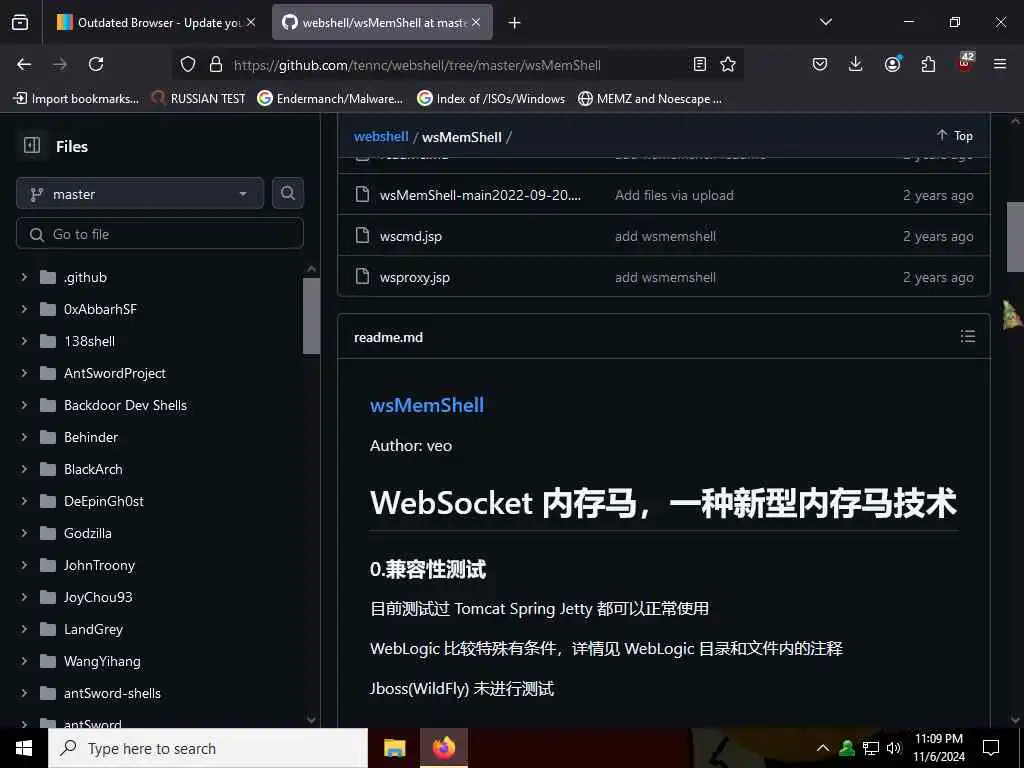
Task: Open File Explorer from the taskbar
Action: 394,748
